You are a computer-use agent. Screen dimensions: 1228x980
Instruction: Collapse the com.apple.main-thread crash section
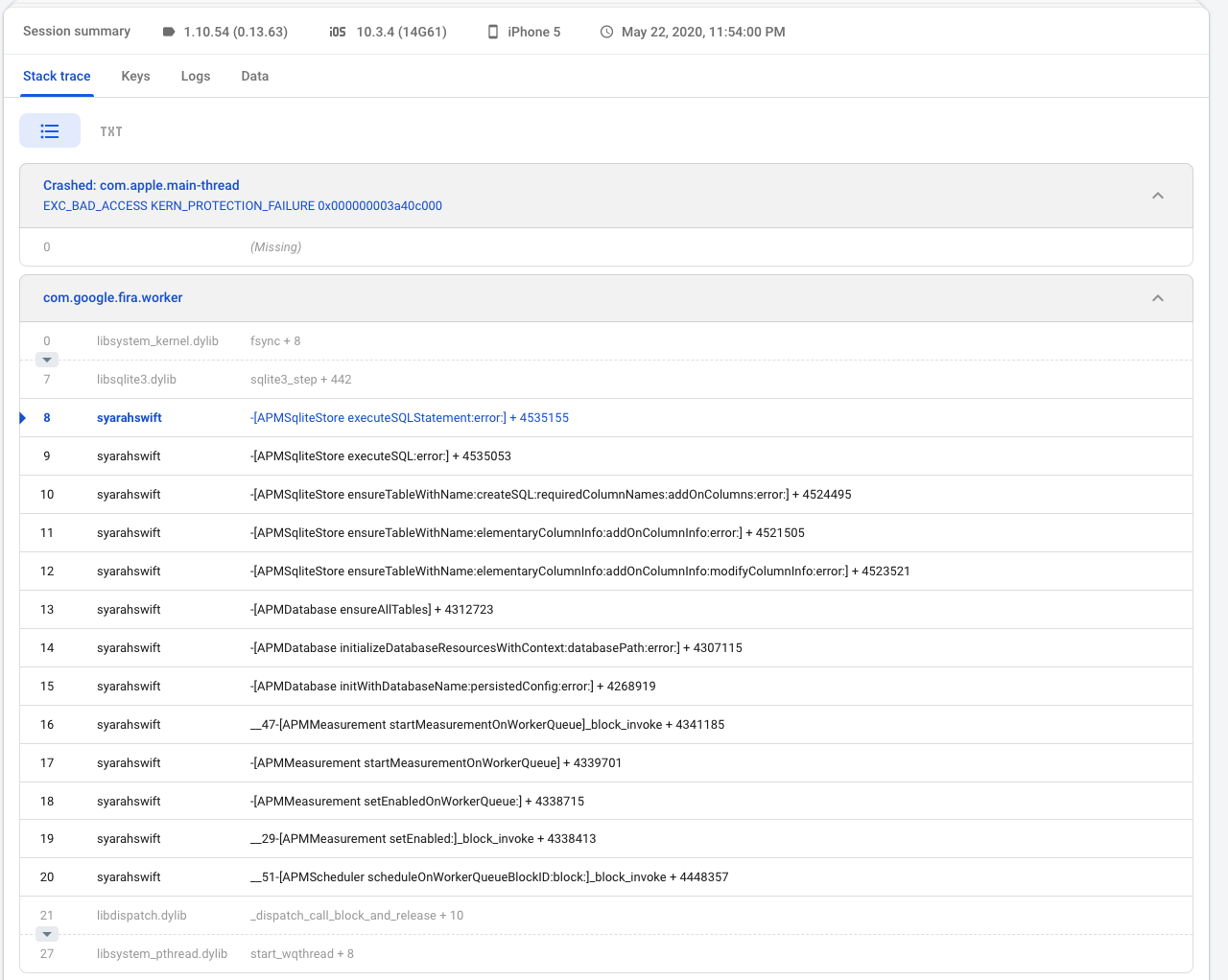point(1158,195)
